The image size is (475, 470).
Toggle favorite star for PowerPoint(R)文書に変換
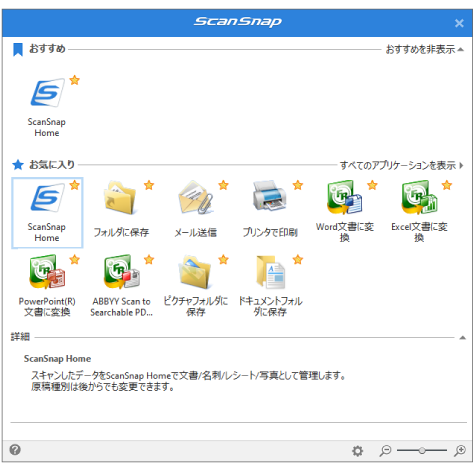pos(75,259)
